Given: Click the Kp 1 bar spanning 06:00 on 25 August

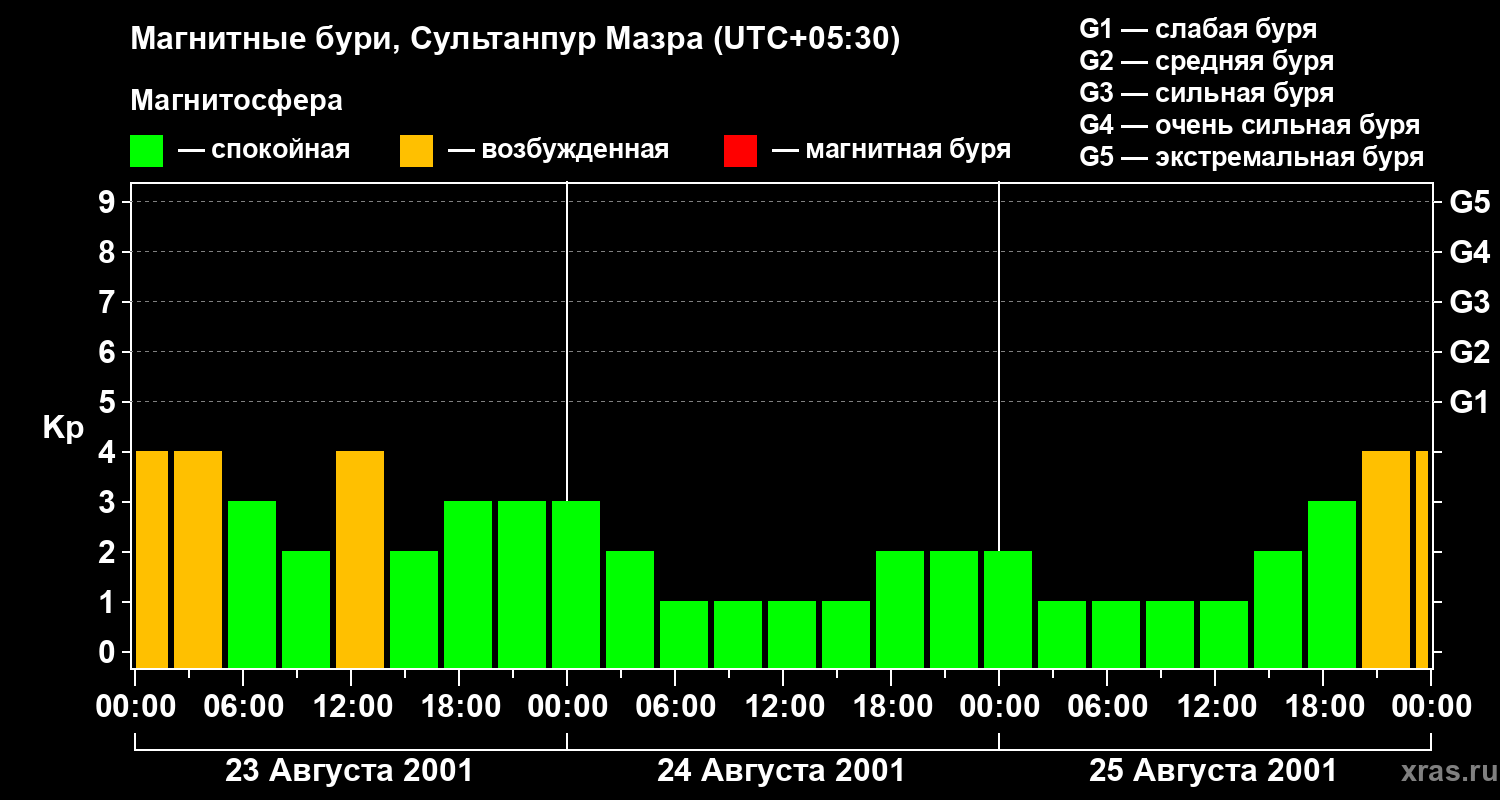Looking at the screenshot, I should 1116,635.
